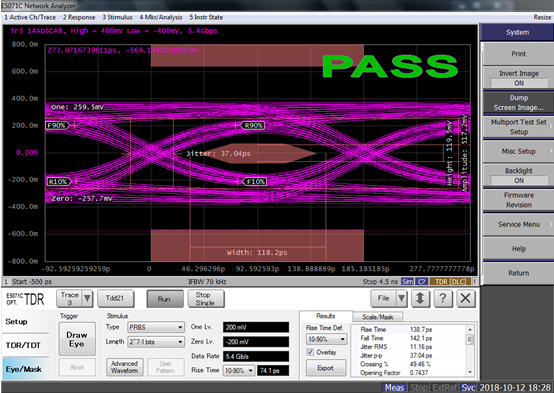
Task: Open the File dropdown arrow
Action: 402,299
